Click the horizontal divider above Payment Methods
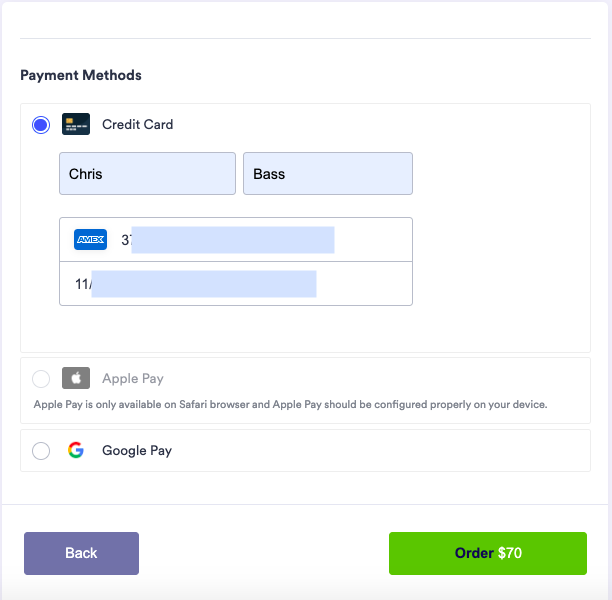Screen dimensions: 612x600 tap(306, 38)
